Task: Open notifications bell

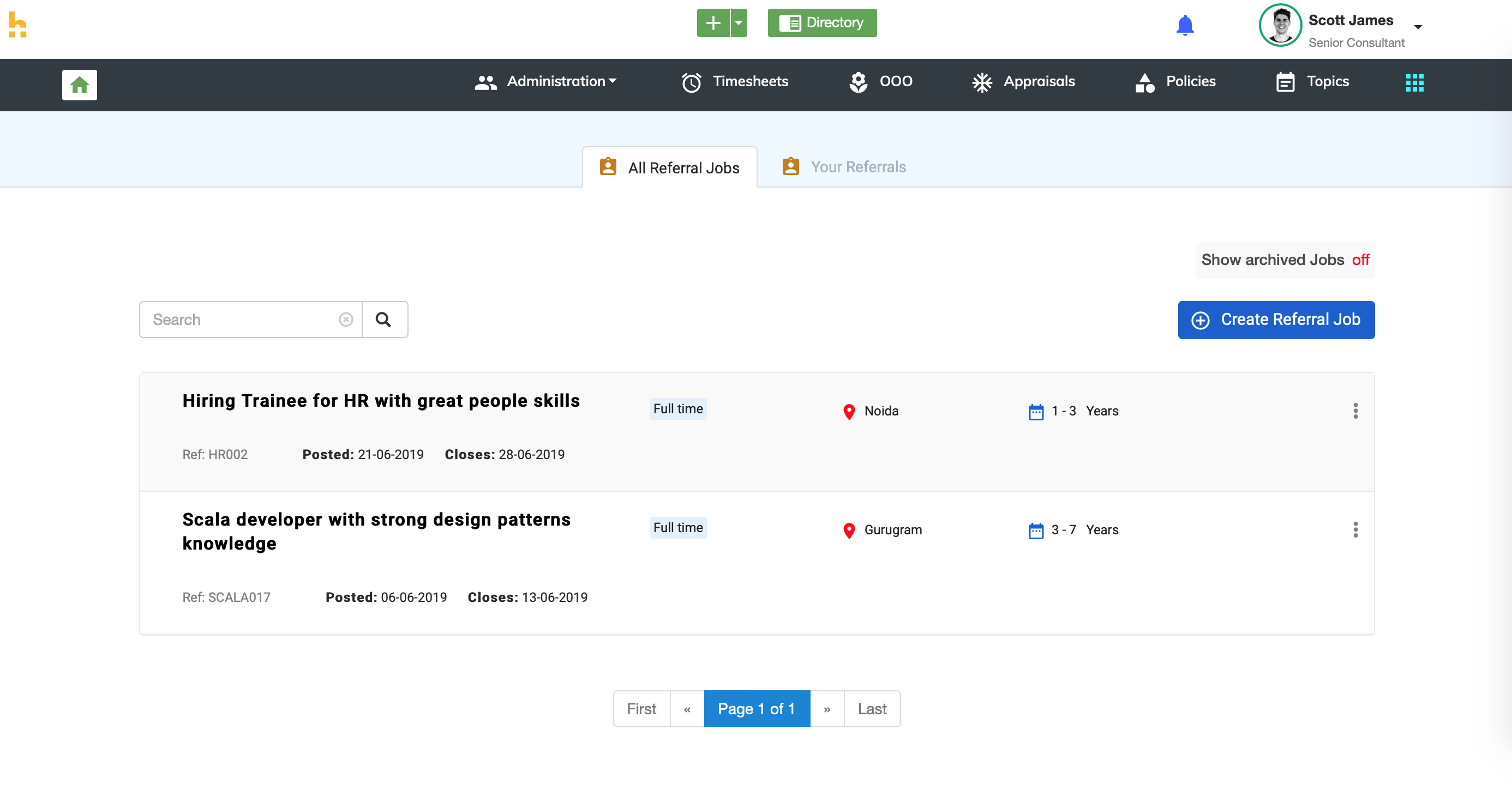Action: click(x=1185, y=25)
